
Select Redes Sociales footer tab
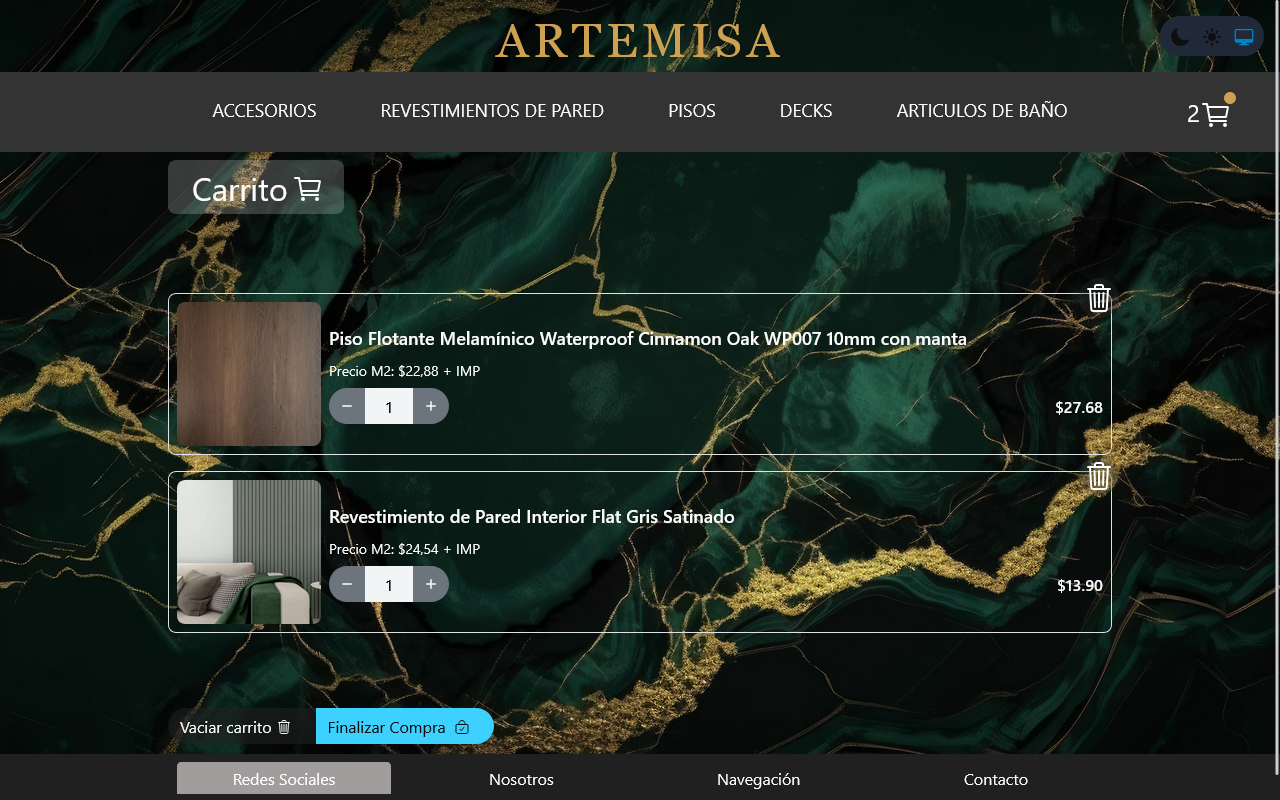pyautogui.click(x=284, y=779)
